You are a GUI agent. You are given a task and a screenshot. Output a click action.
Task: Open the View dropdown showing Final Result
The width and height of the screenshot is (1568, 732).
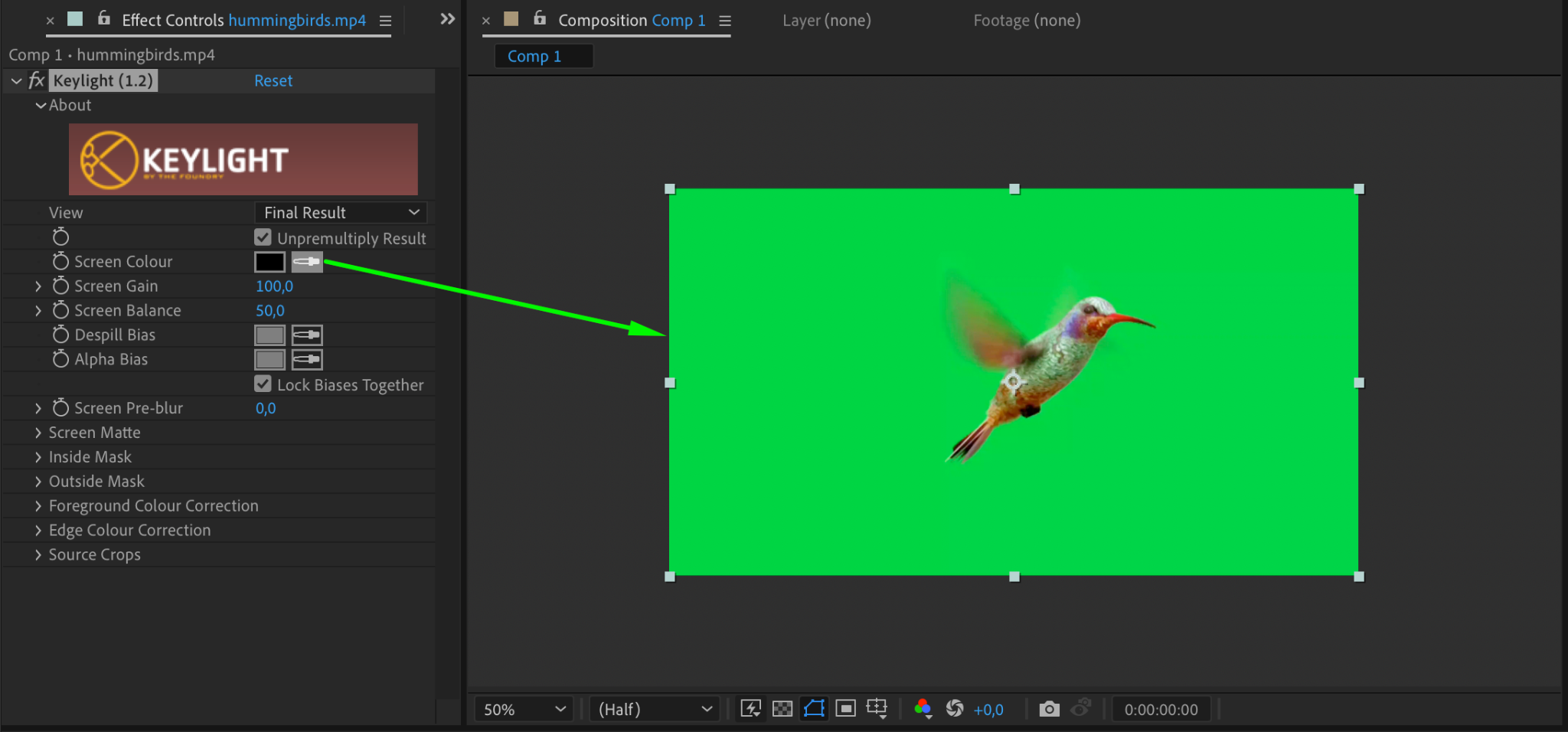click(x=341, y=213)
